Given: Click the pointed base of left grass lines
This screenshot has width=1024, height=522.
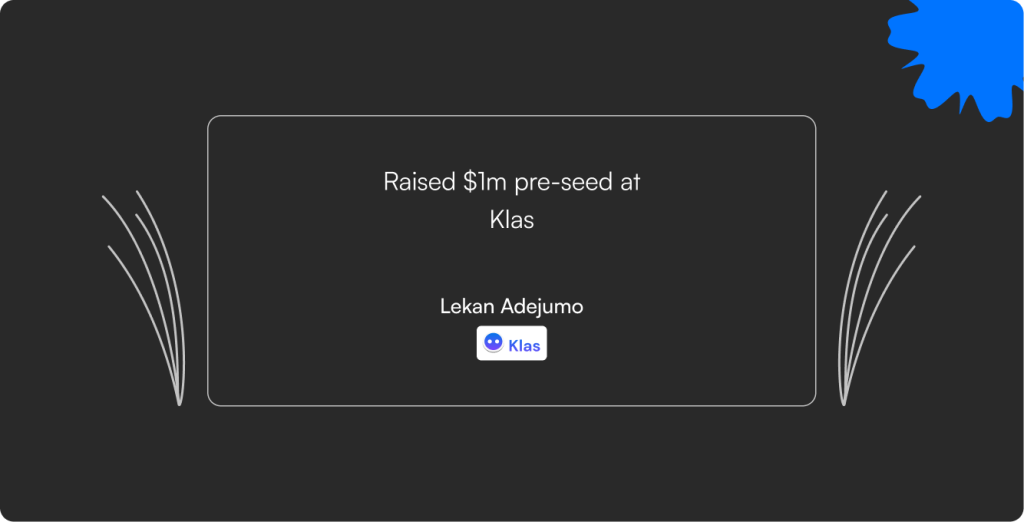Looking at the screenshot, I should [x=180, y=399].
